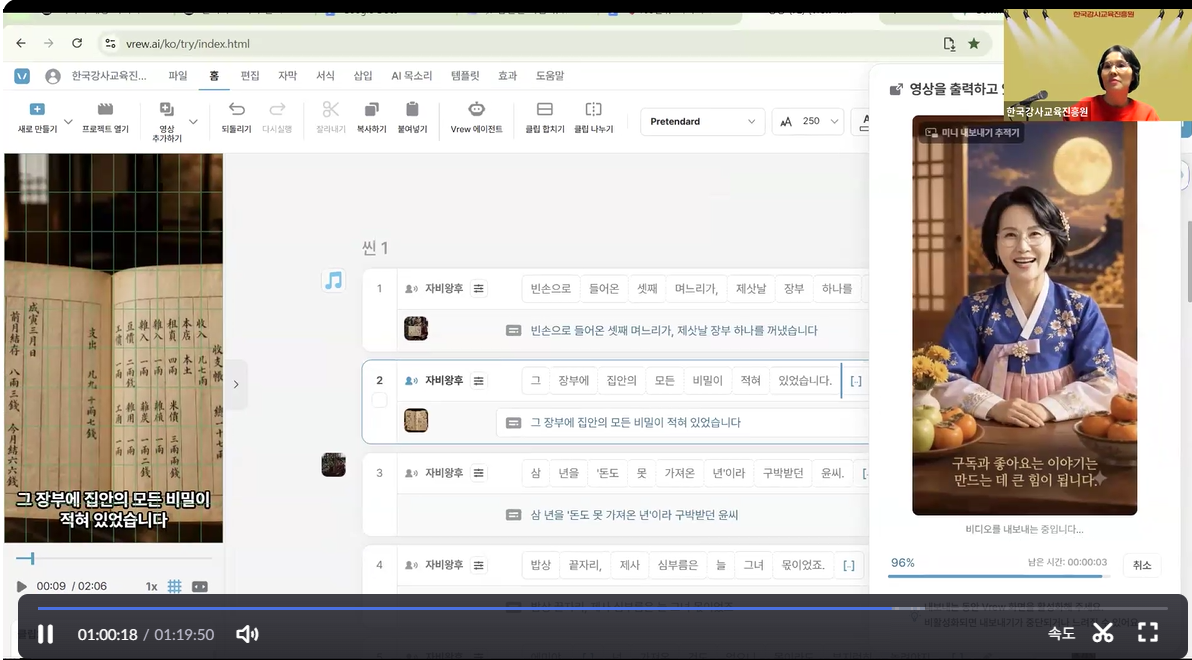The image size is (1192, 660).
Task: Tick the checkbox on clip 2
Action: pyautogui.click(x=379, y=400)
